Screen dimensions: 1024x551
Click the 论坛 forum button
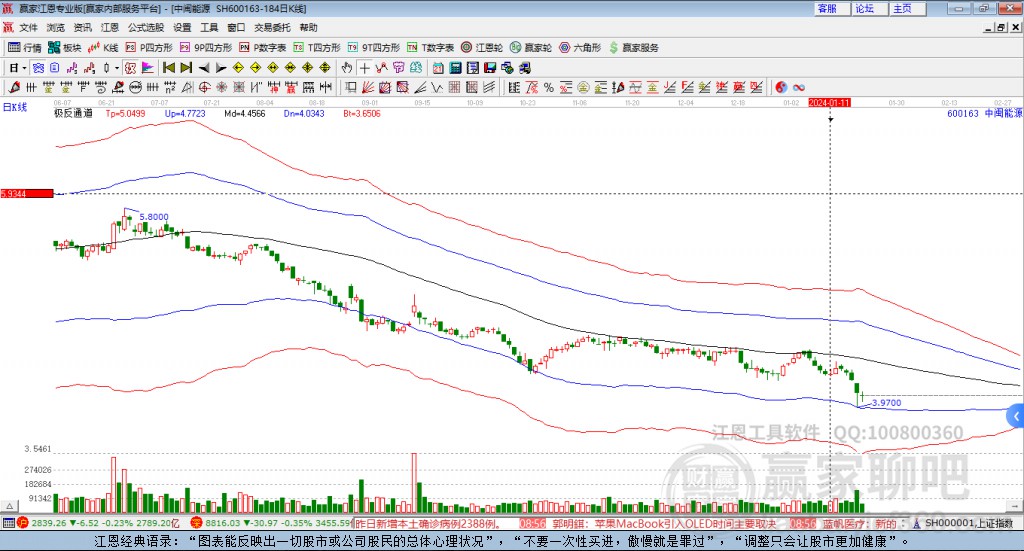[x=864, y=8]
